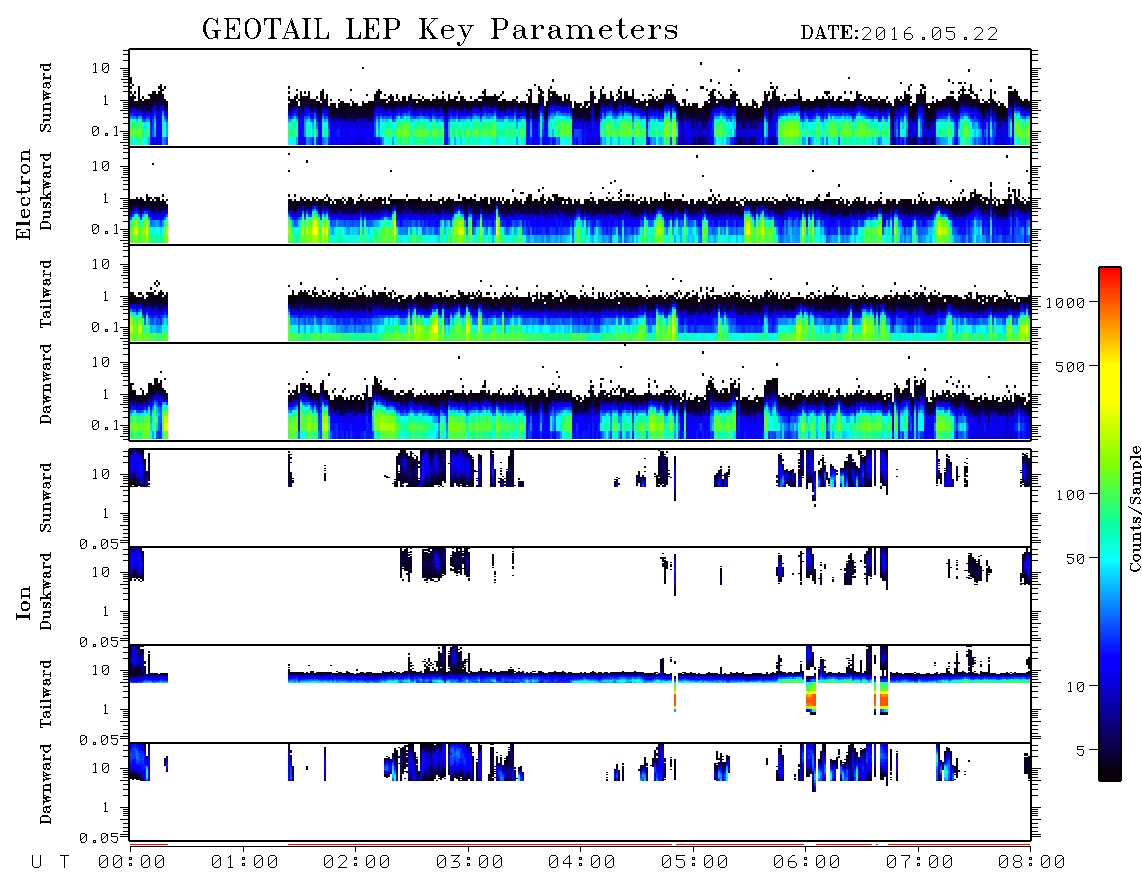The width and height of the screenshot is (1142, 880).
Task: Click the vertical Ion group label
Action: [x=24, y=602]
